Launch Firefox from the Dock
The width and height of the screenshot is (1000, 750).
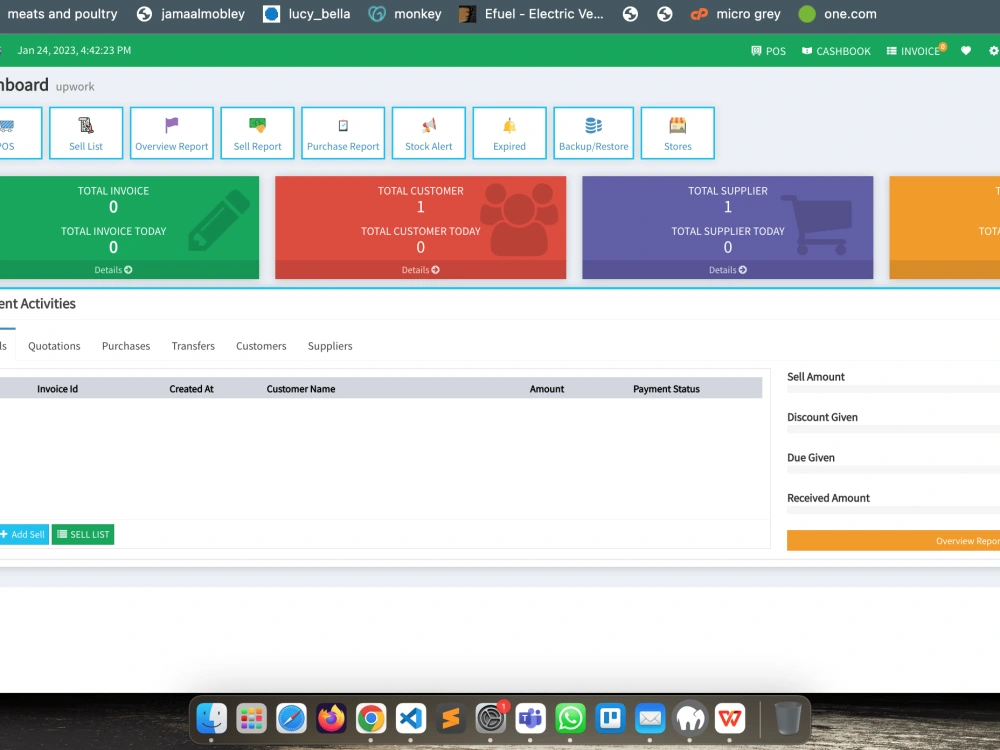[331, 719]
